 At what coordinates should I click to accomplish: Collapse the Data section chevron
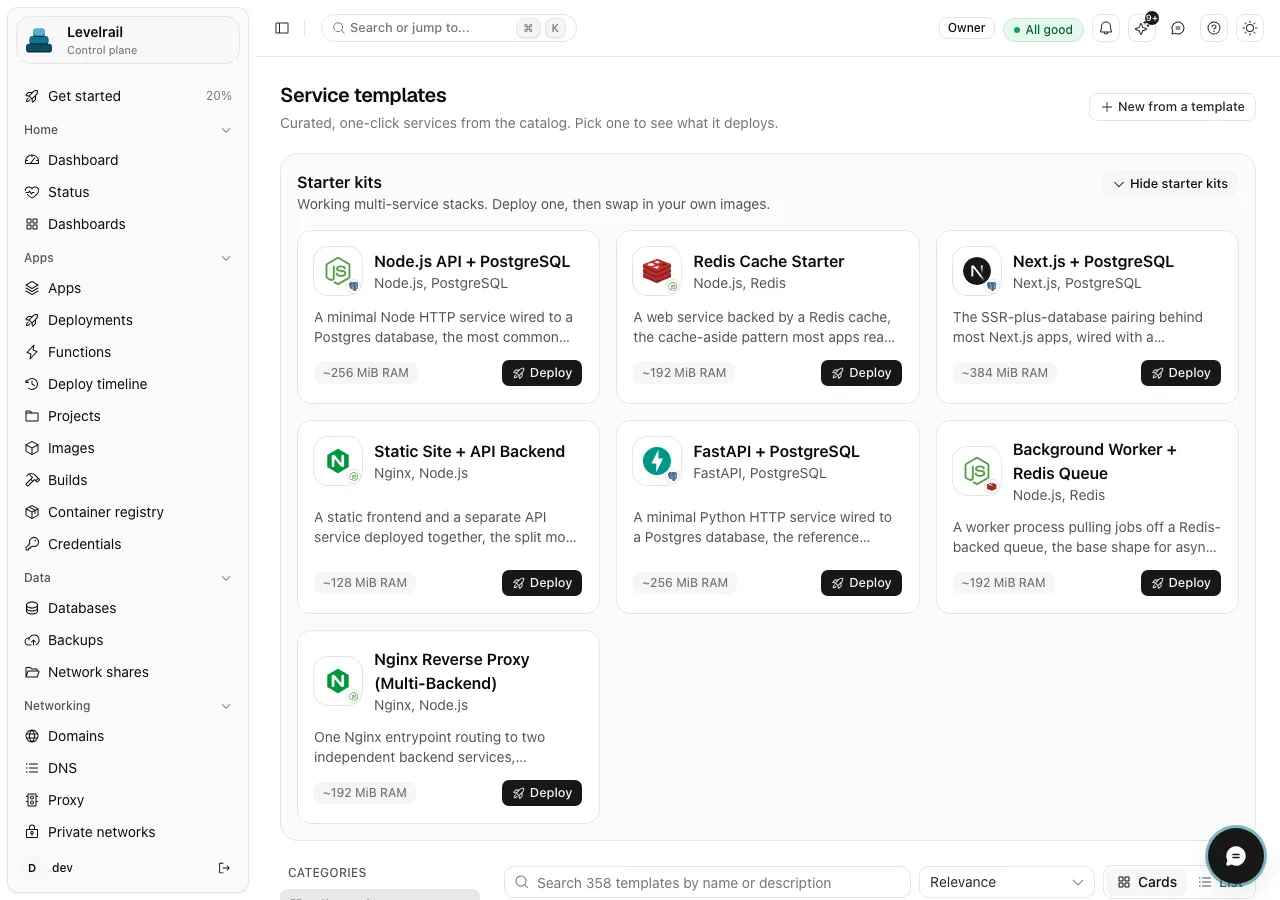(x=226, y=578)
